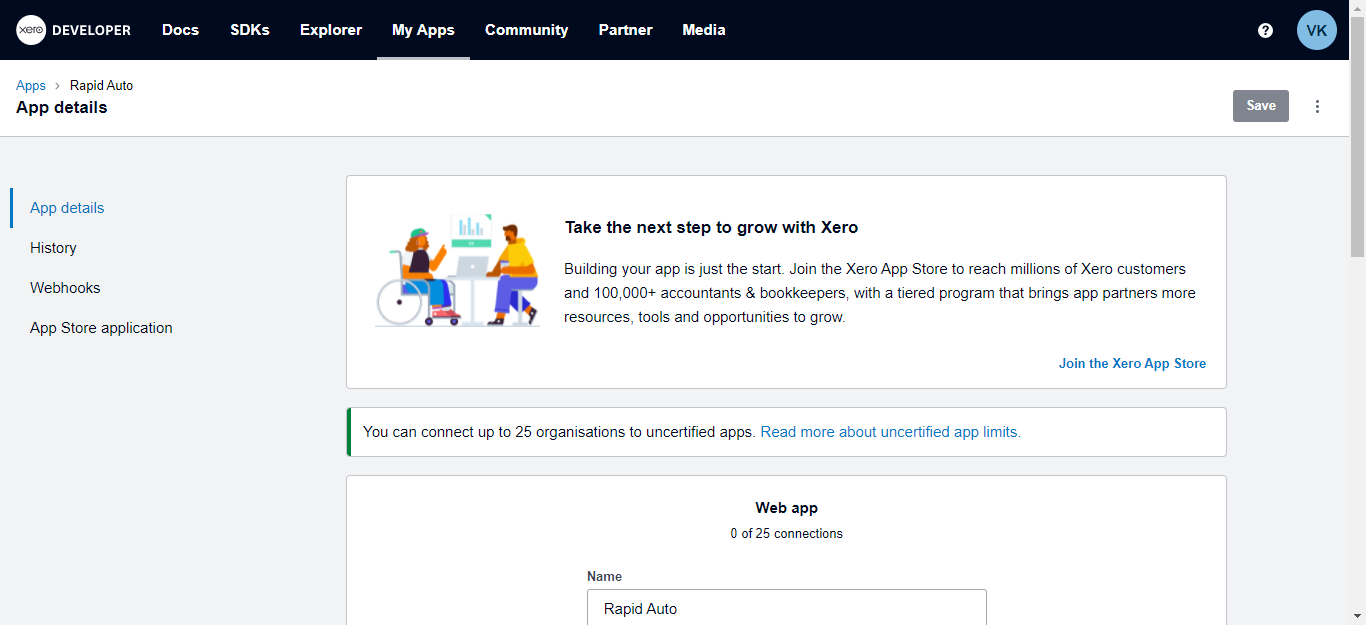
Task: Click the Name field containing Rapid Auto
Action: coord(786,608)
